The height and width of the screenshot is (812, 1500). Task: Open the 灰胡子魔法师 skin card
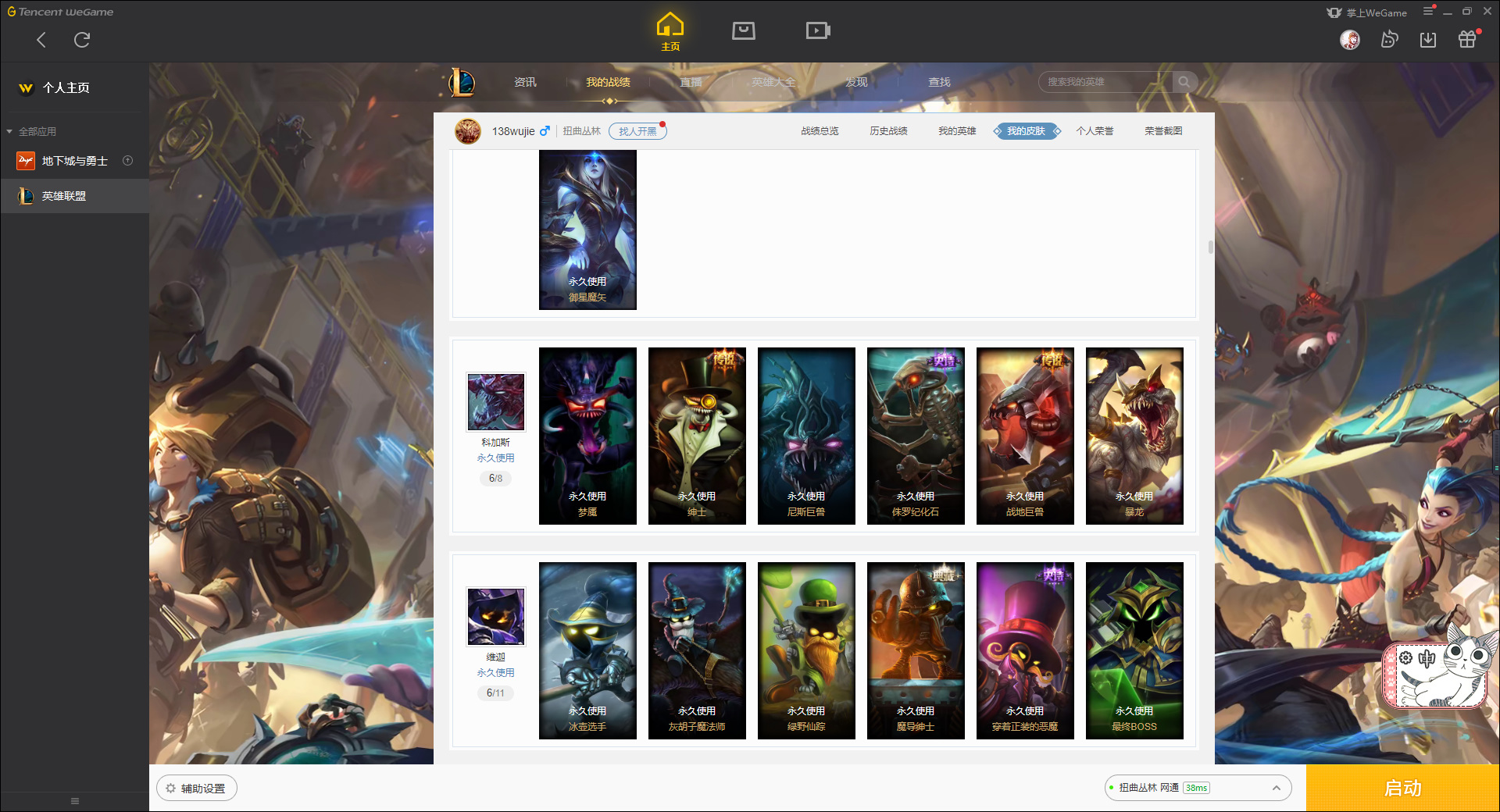(x=697, y=650)
